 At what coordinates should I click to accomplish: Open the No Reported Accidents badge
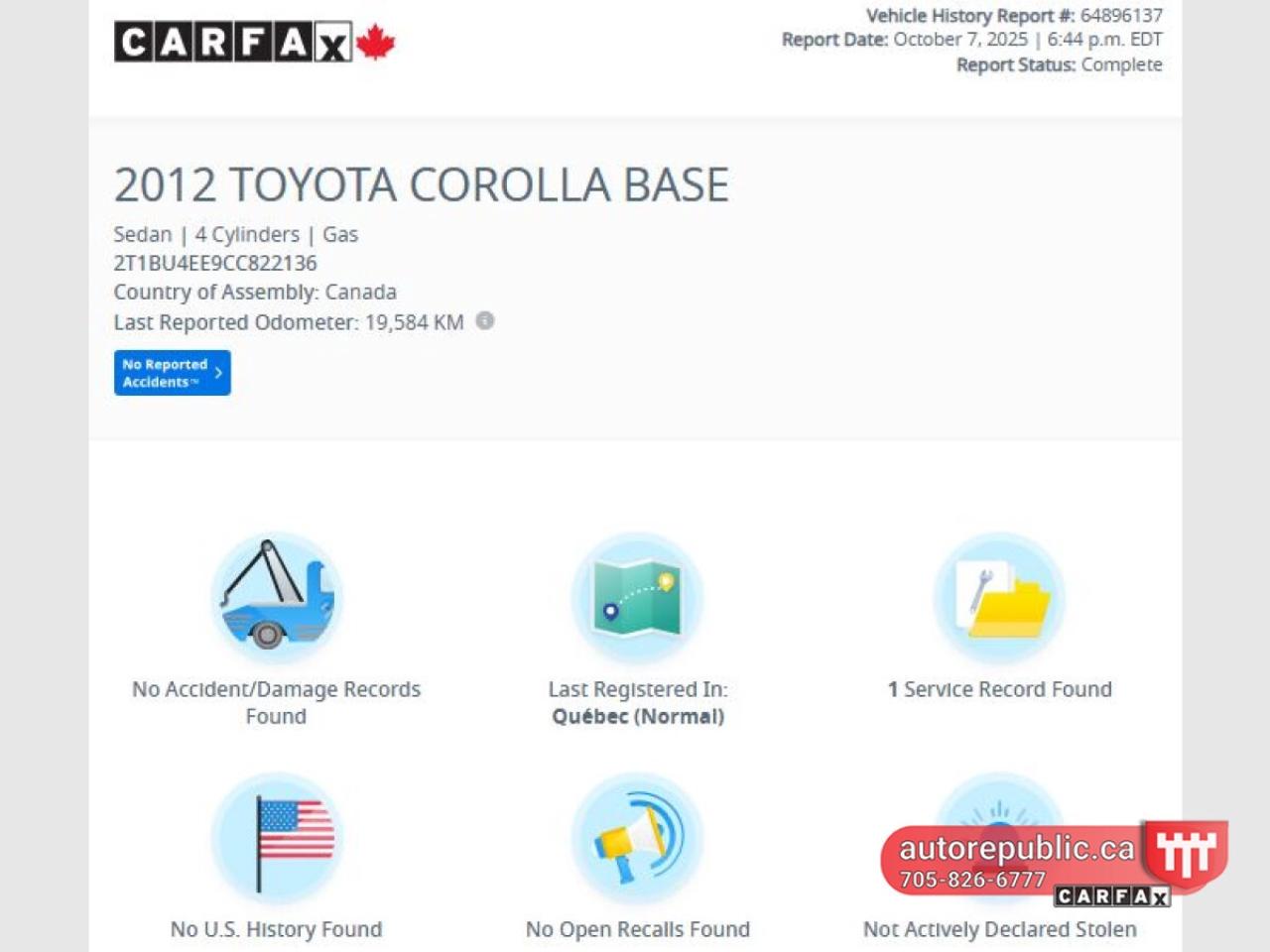tap(165, 373)
